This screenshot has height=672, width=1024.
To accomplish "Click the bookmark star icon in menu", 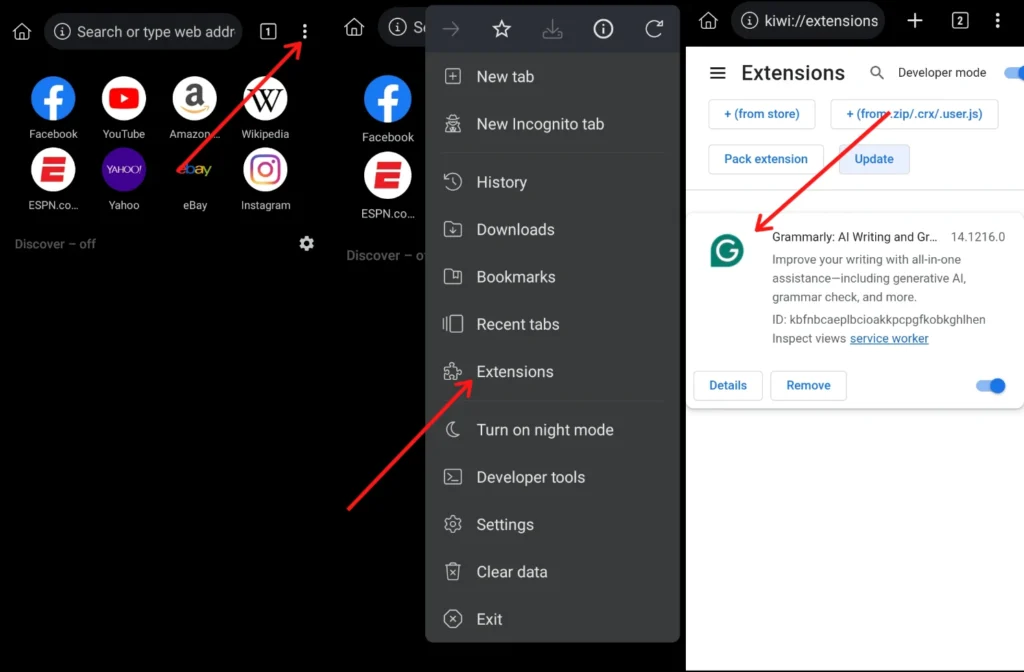I will [502, 29].
